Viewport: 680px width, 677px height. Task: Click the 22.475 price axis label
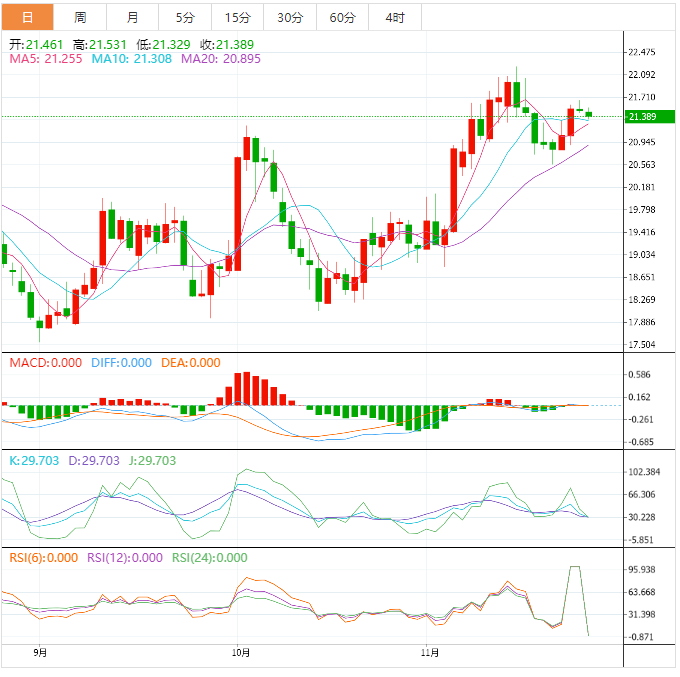click(x=642, y=52)
